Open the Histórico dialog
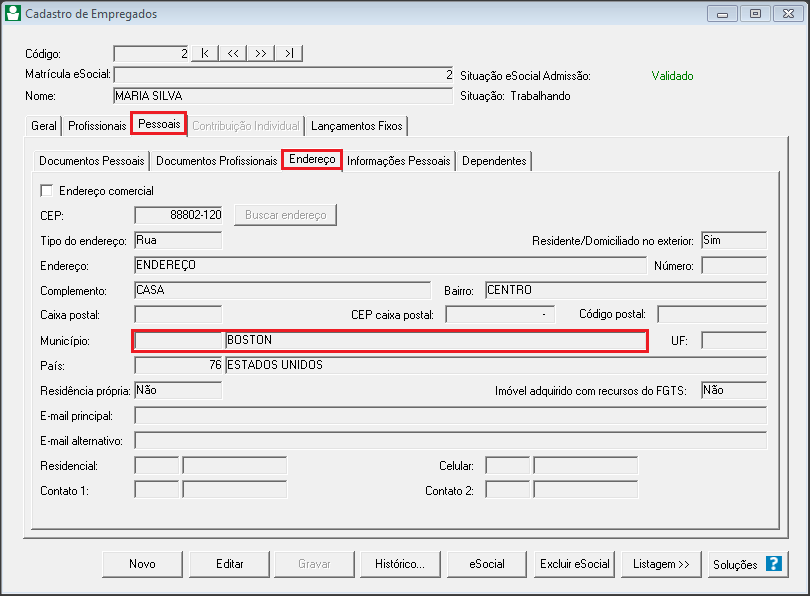The width and height of the screenshot is (810, 596). [400, 564]
